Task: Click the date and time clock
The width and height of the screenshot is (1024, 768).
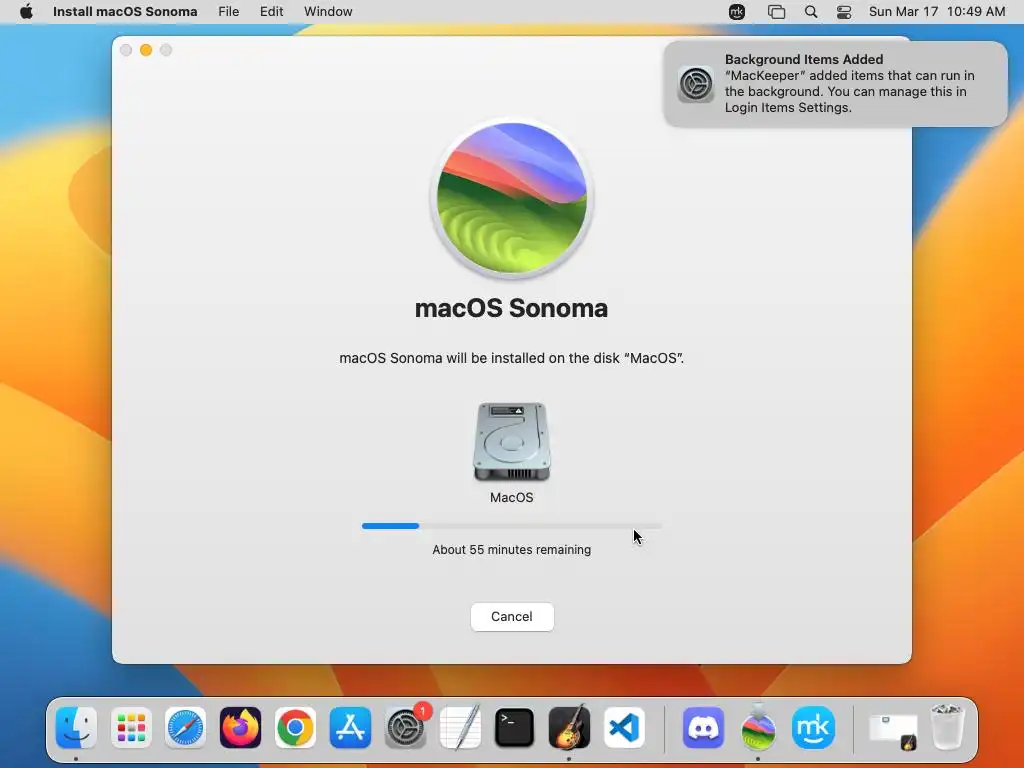Action: point(936,12)
